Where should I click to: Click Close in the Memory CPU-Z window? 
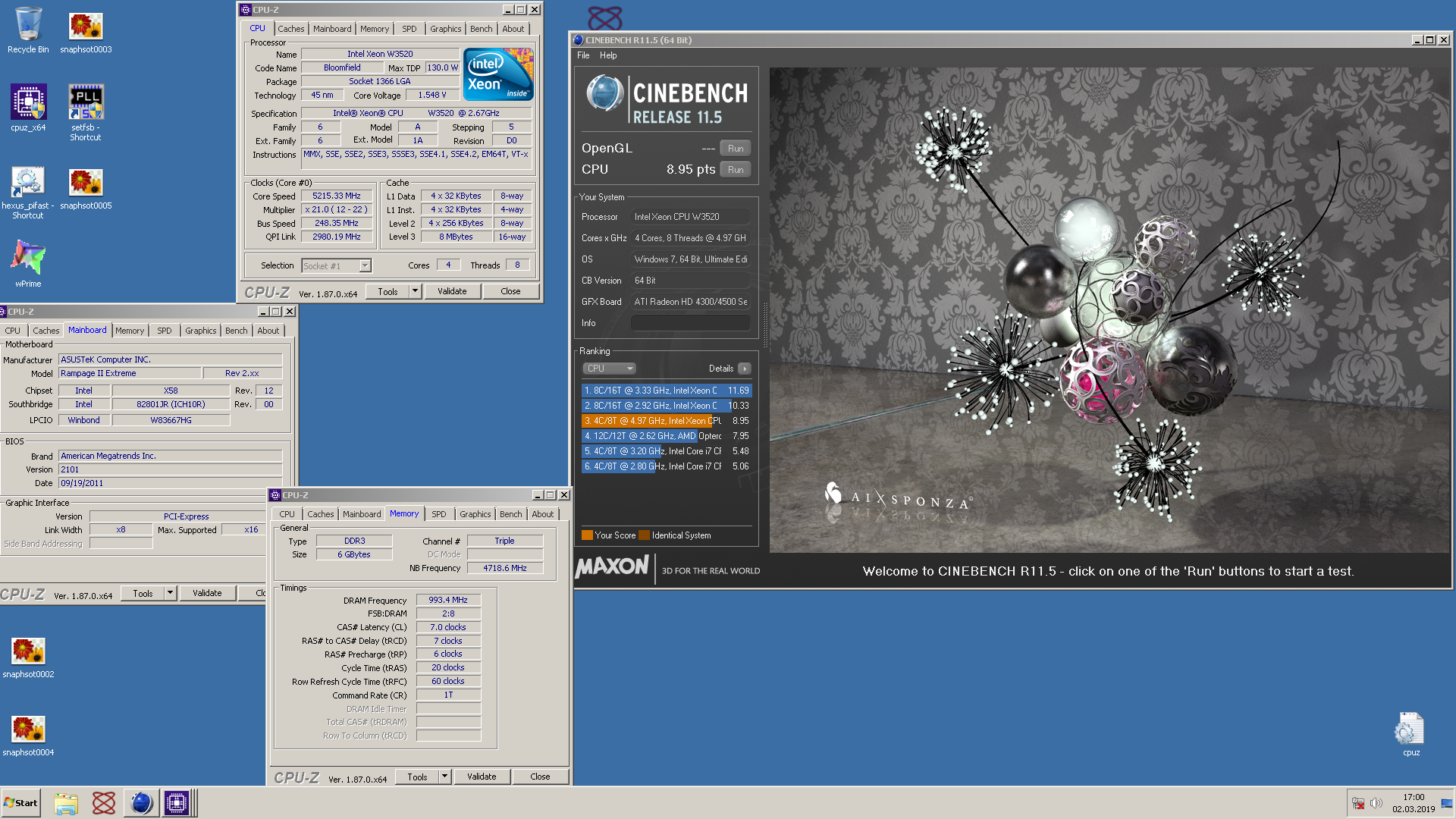click(x=540, y=777)
